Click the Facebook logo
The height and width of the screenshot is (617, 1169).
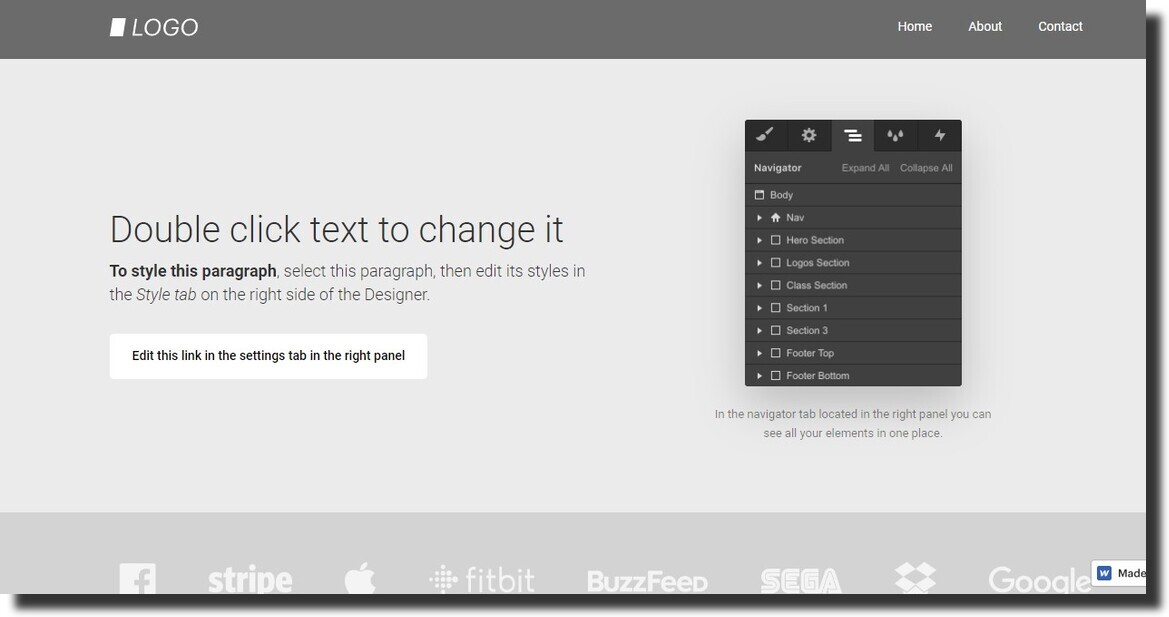[x=138, y=579]
